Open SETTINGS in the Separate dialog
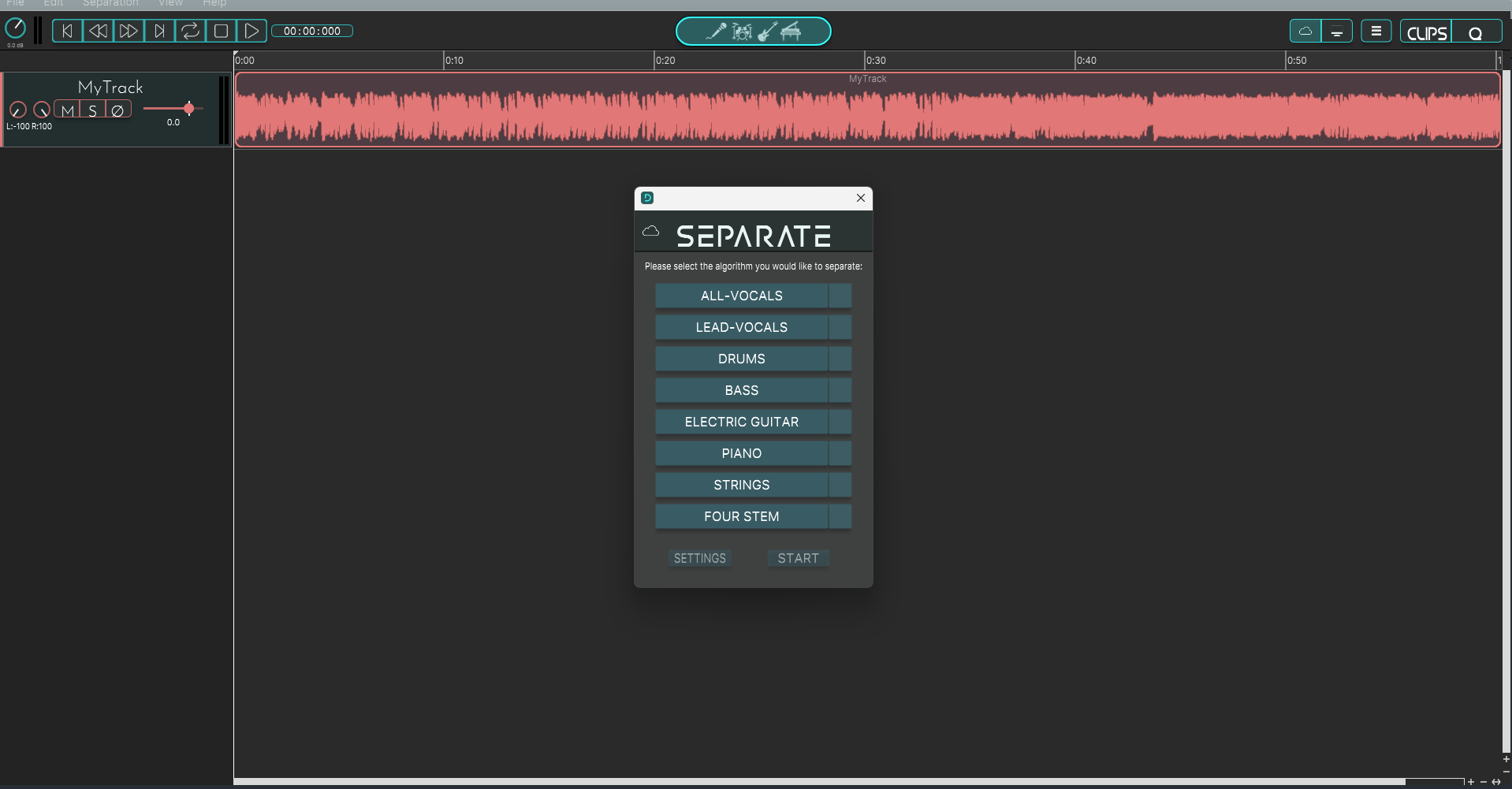This screenshot has height=789, width=1512. click(698, 558)
